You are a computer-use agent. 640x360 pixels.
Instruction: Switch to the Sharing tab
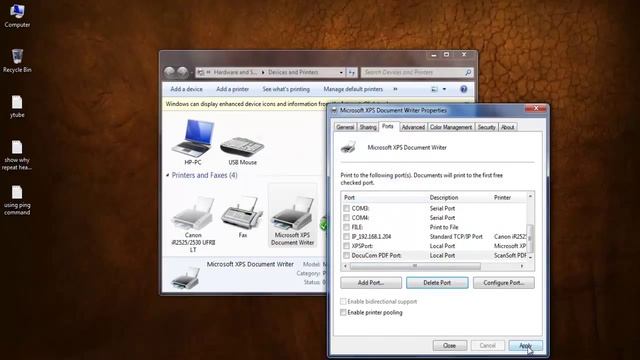tap(368, 127)
